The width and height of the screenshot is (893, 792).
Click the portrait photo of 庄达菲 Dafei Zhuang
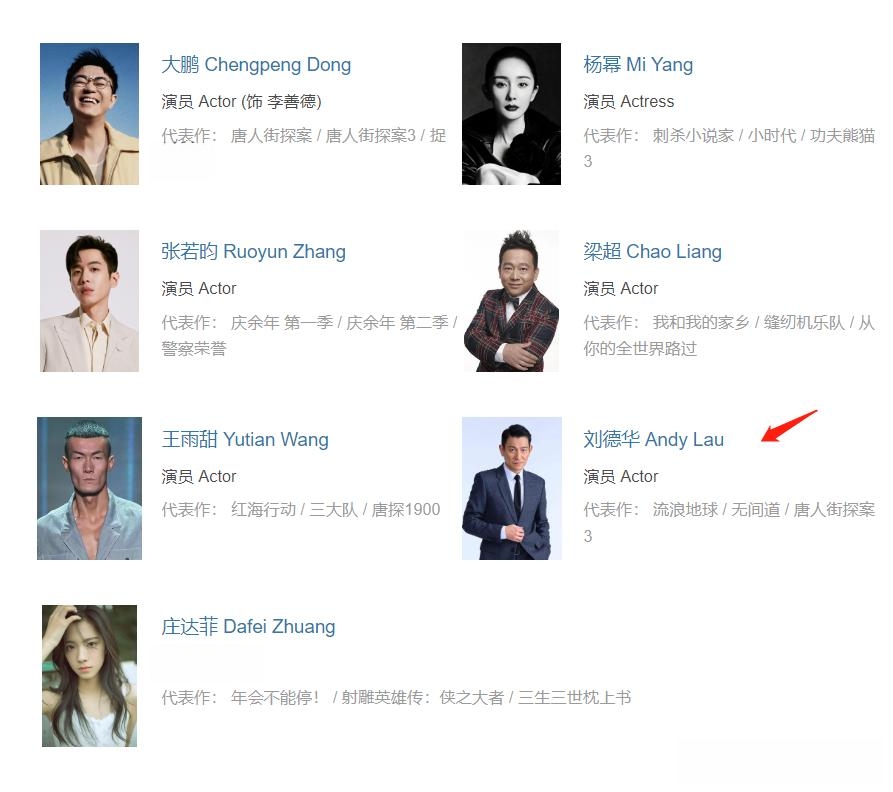click(89, 676)
